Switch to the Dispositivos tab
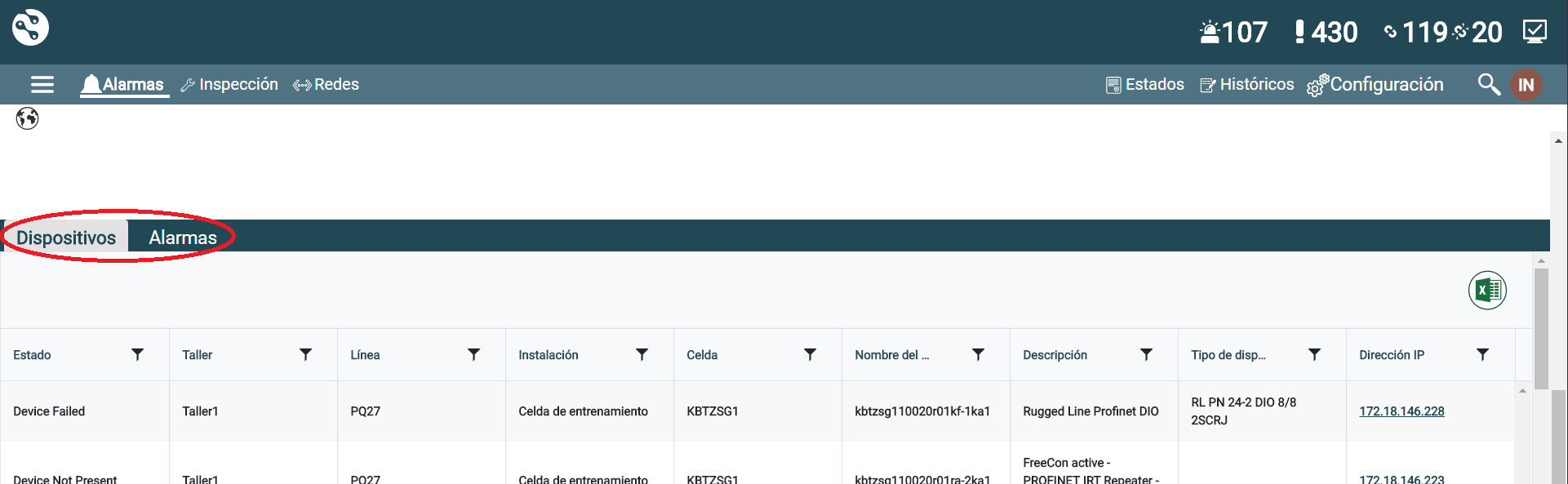This screenshot has width=1568, height=484. click(66, 238)
